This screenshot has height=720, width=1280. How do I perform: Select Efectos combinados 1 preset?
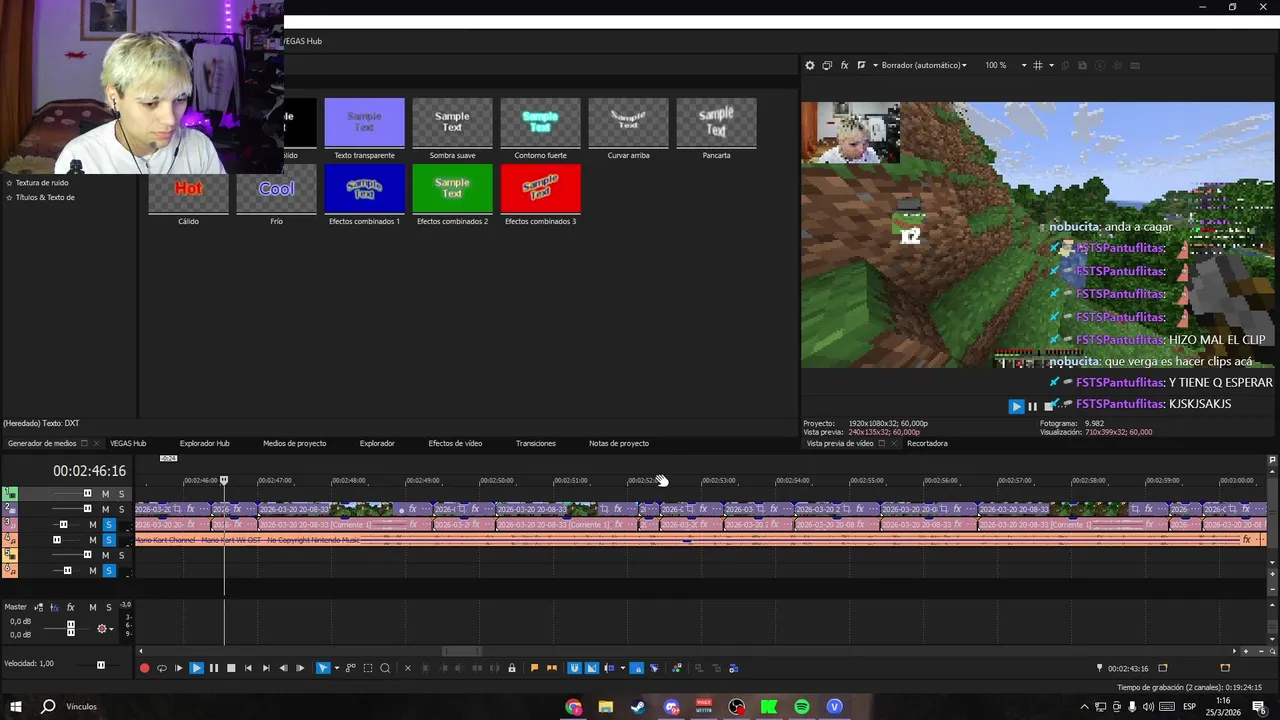(364, 195)
